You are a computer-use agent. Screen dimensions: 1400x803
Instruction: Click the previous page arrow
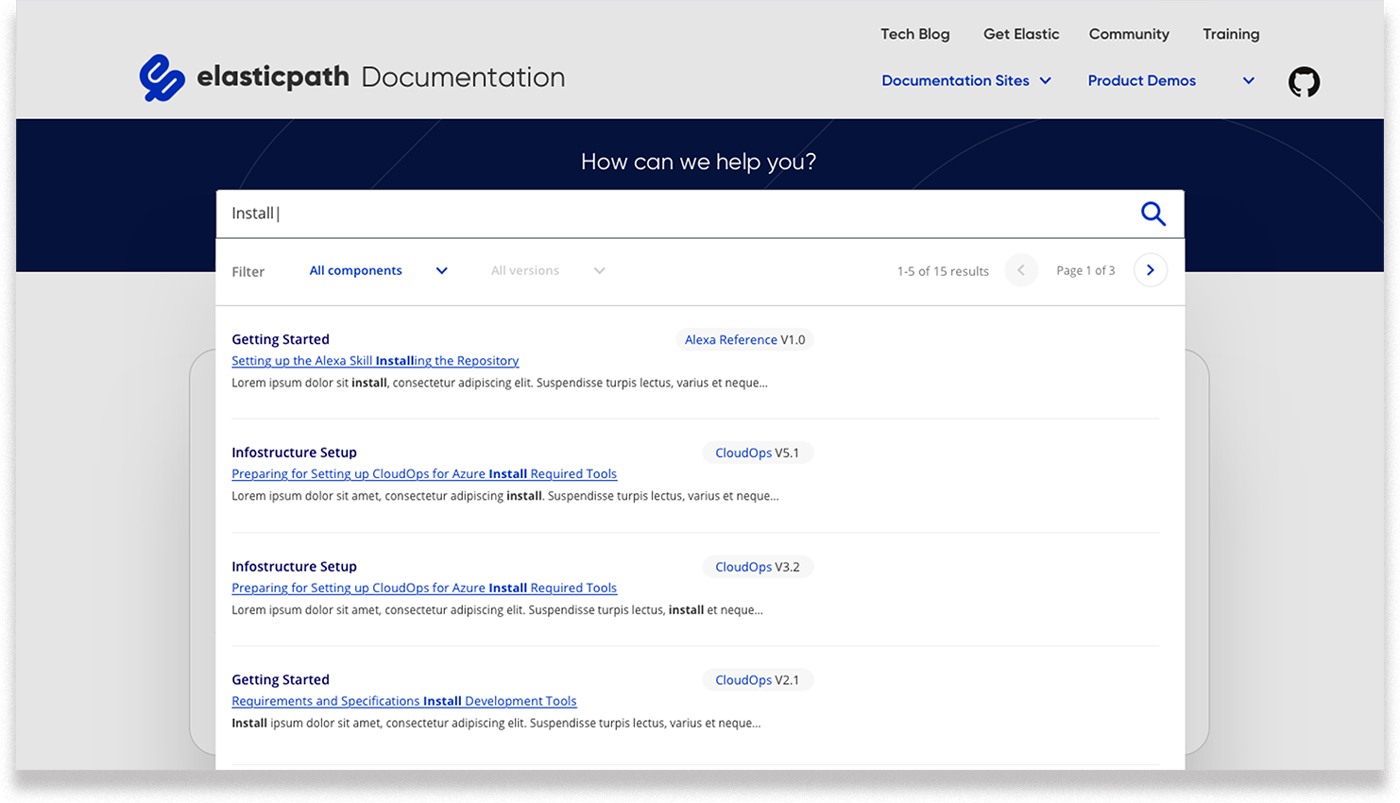1021,270
